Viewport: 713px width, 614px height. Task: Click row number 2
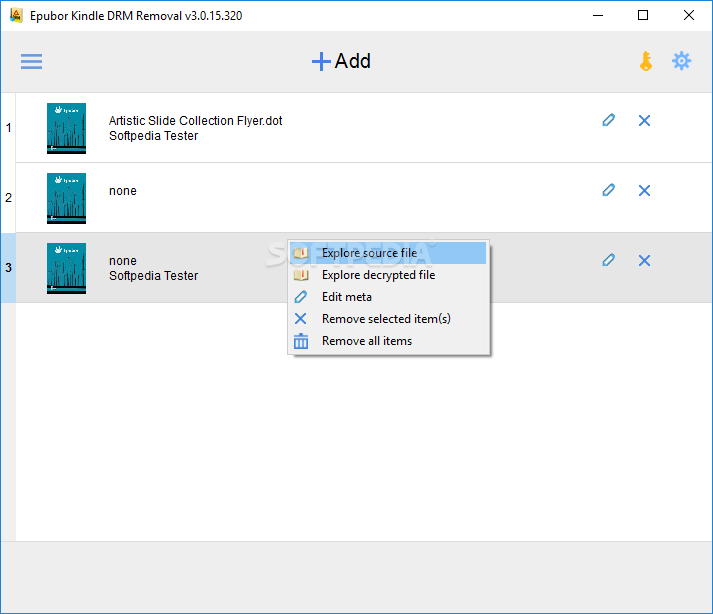9,198
